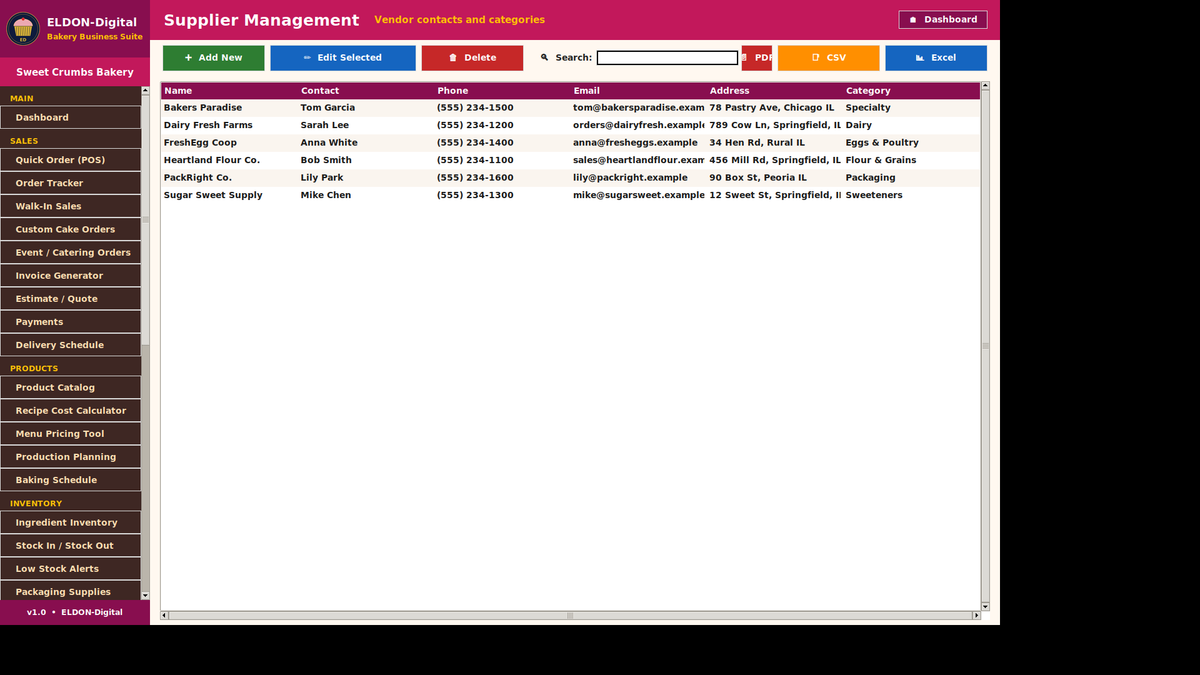1200x675 pixels.
Task: Click the table vertical scroll down arrow
Action: point(985,606)
